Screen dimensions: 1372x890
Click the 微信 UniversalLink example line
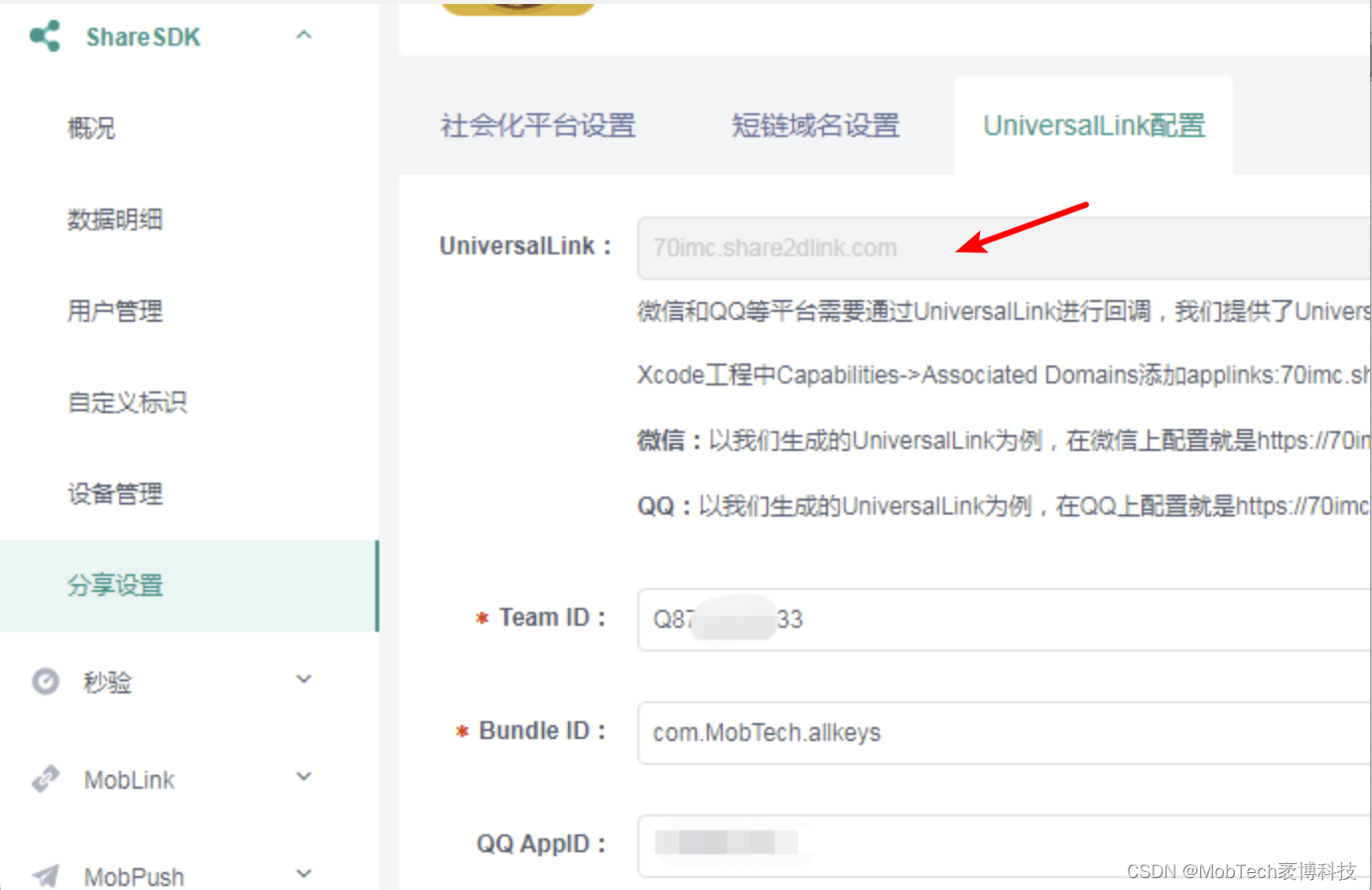pyautogui.click(x=1004, y=440)
